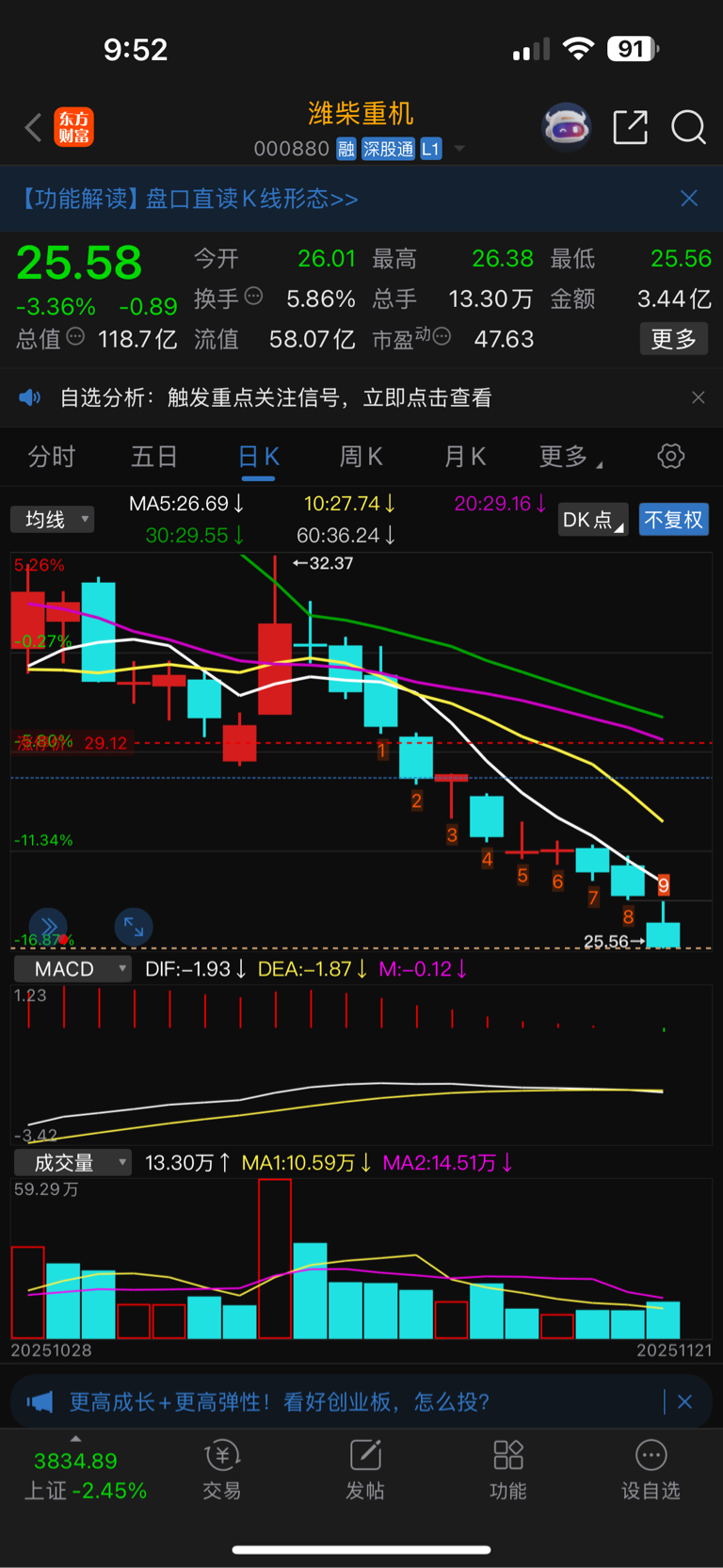Tap the double-chevron chart expand icon
The width and height of the screenshot is (723, 1568).
click(x=48, y=928)
